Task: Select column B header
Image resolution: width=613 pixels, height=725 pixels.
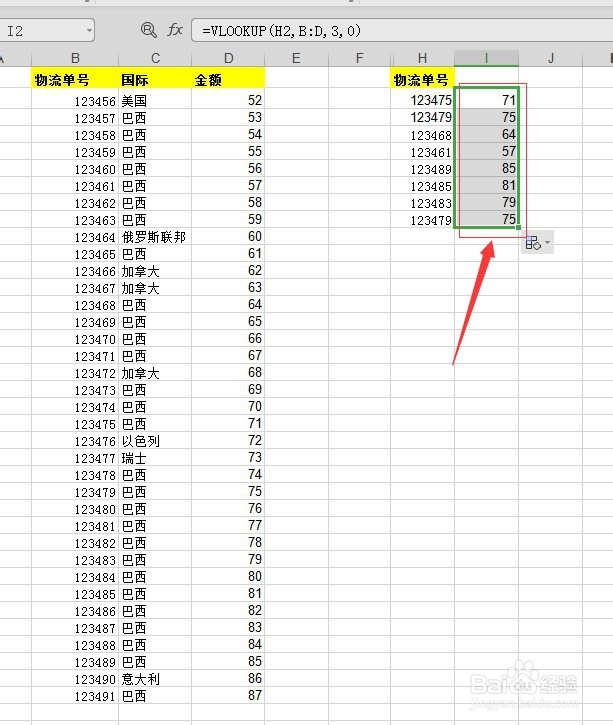Action: pyautogui.click(x=75, y=58)
